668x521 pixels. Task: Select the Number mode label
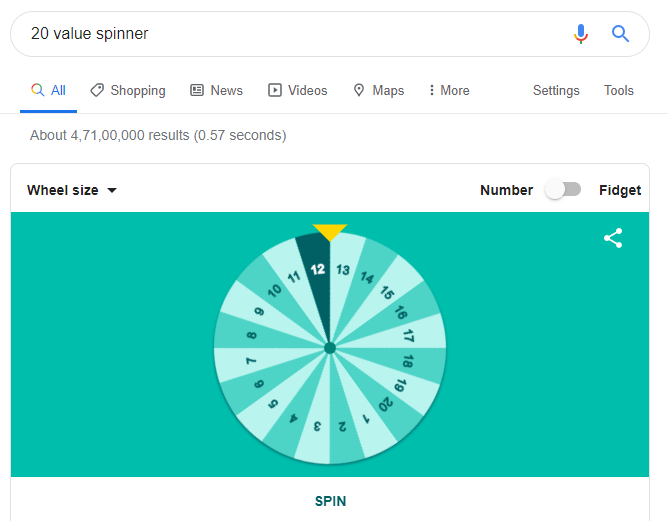(x=506, y=190)
